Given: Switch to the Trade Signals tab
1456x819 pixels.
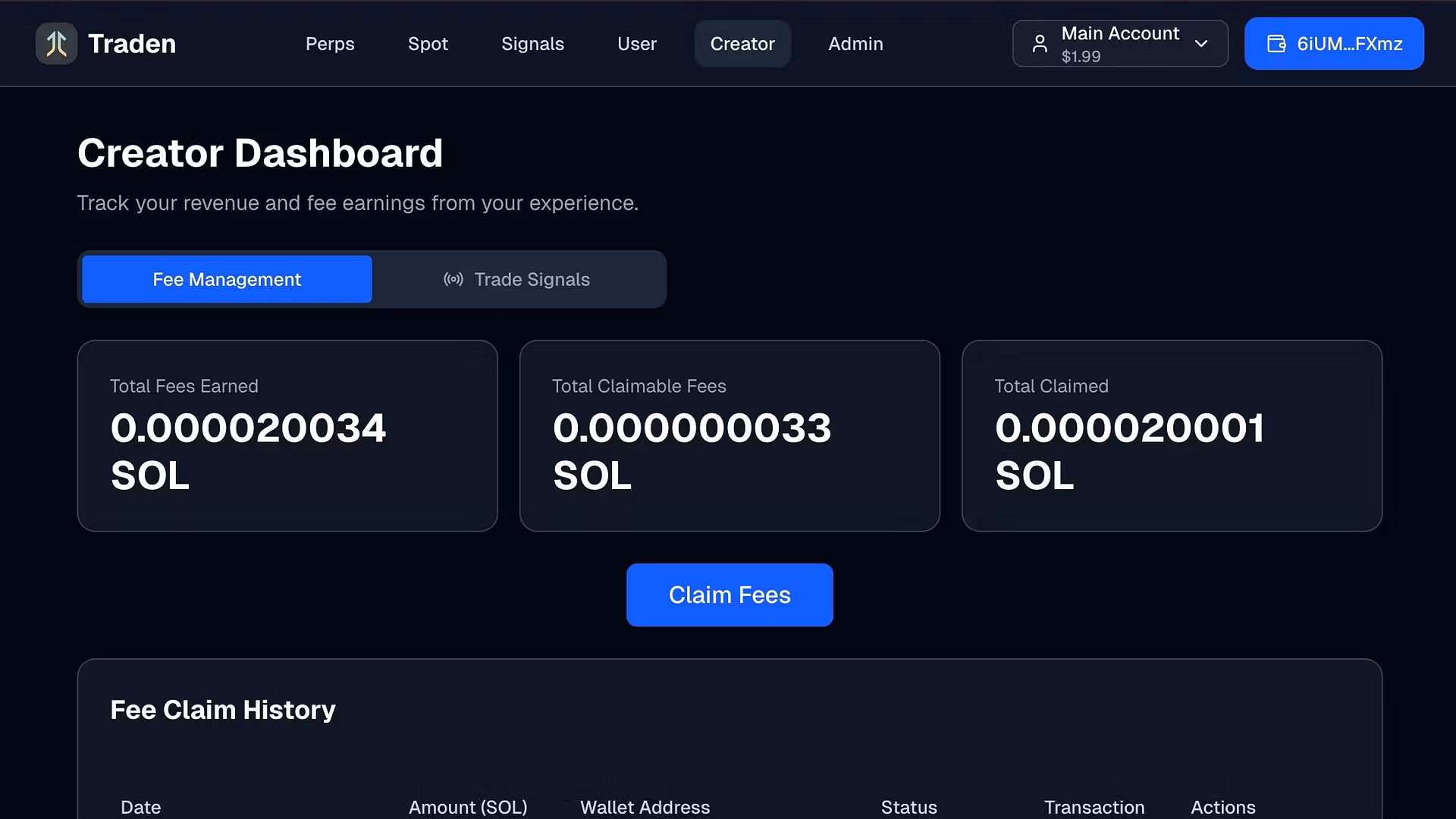Looking at the screenshot, I should 531,279.
